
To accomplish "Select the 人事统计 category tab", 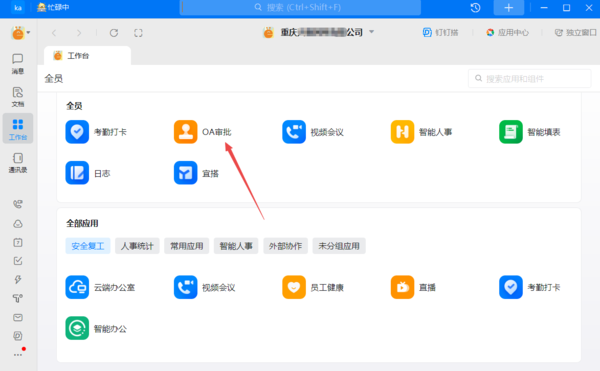I will pyautogui.click(x=137, y=246).
